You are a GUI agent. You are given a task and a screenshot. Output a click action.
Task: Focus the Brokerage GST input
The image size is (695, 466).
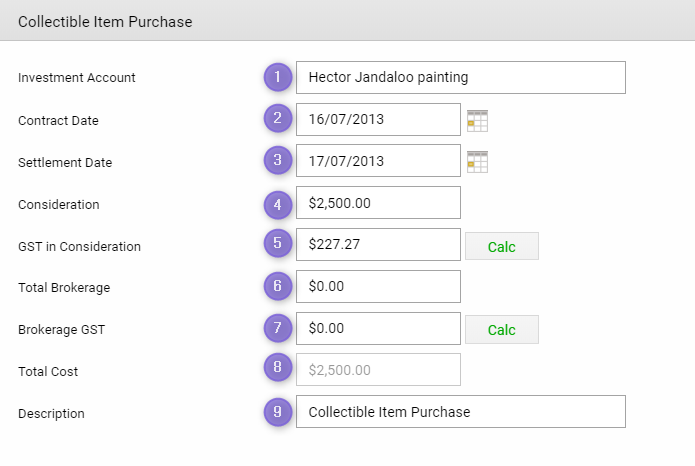[x=379, y=329]
